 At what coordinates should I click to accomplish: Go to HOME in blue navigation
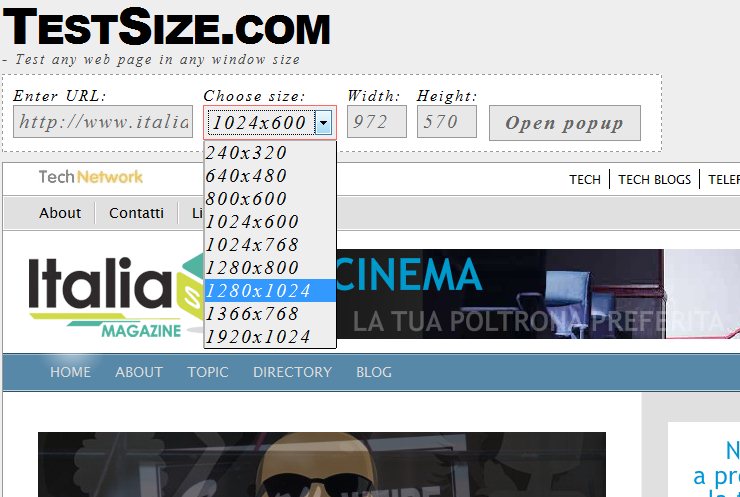point(70,372)
